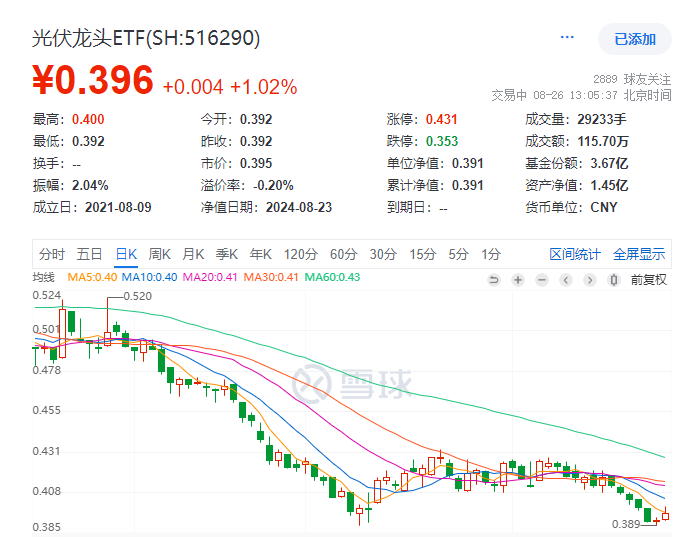Image resolution: width=688 pixels, height=537 pixels.
Task: Click the 最高 value 0.400
Action: click(x=88, y=119)
